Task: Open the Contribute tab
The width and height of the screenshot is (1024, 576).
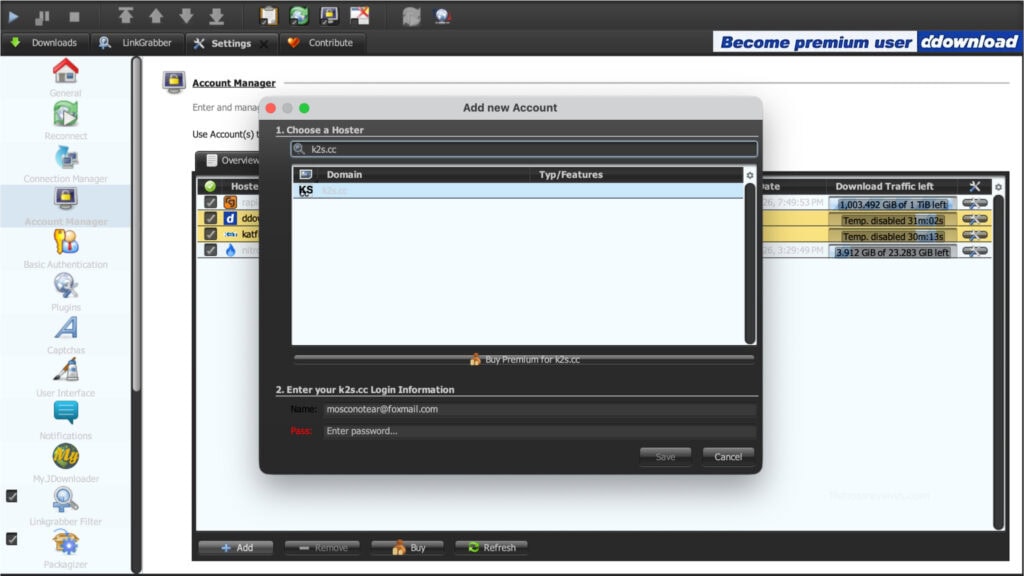Action: (x=322, y=42)
